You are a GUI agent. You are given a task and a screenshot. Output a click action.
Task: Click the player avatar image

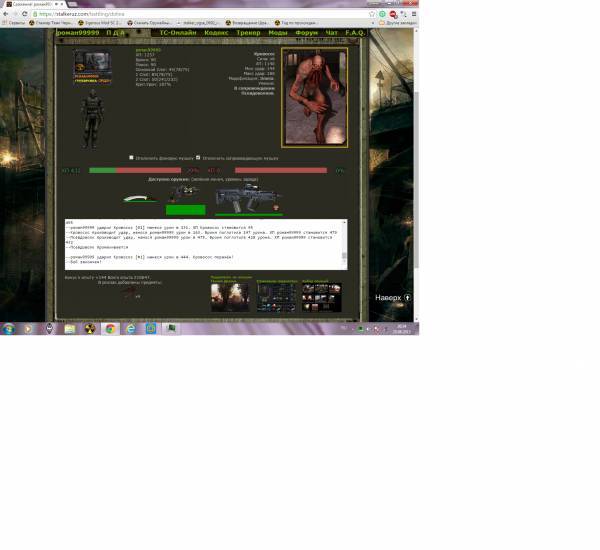91,61
